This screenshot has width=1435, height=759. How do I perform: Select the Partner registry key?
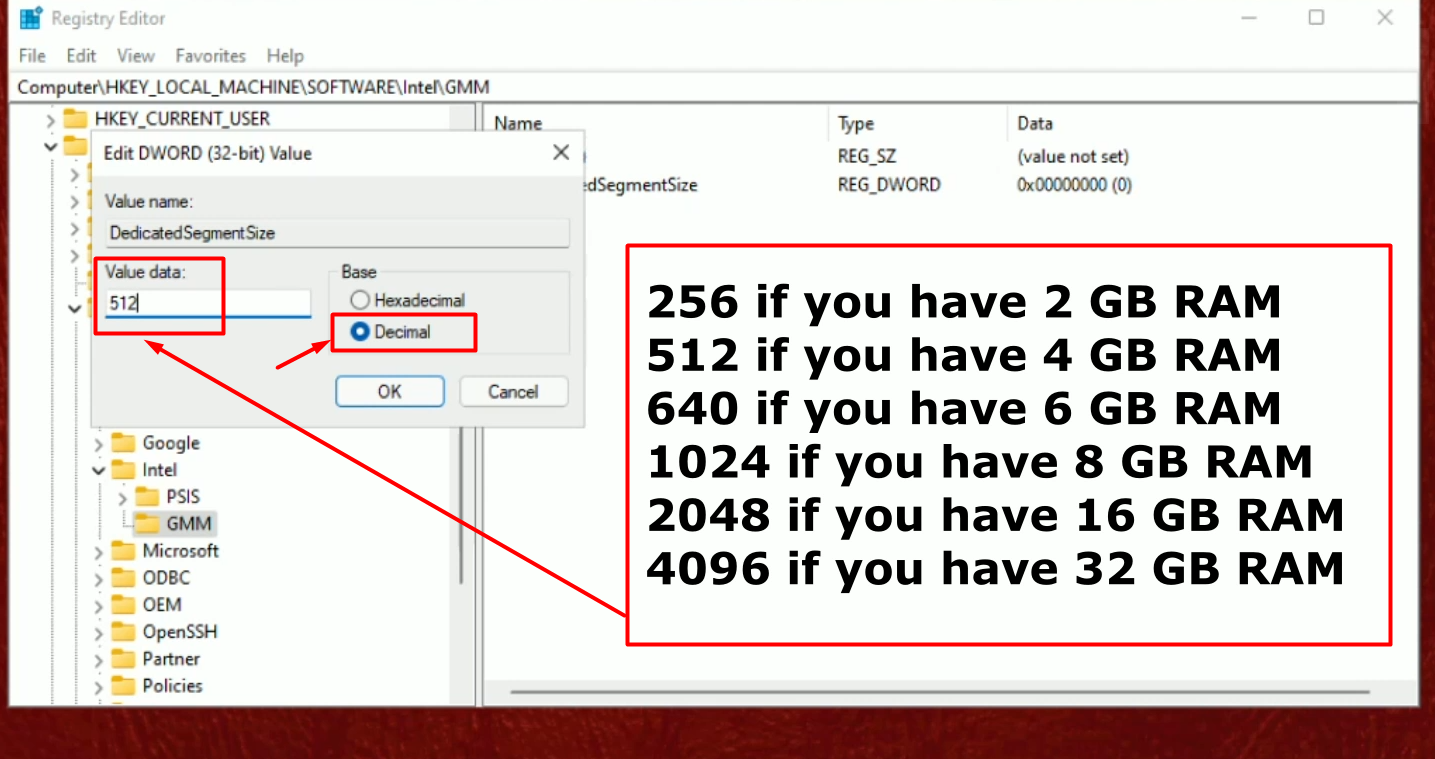(x=171, y=659)
